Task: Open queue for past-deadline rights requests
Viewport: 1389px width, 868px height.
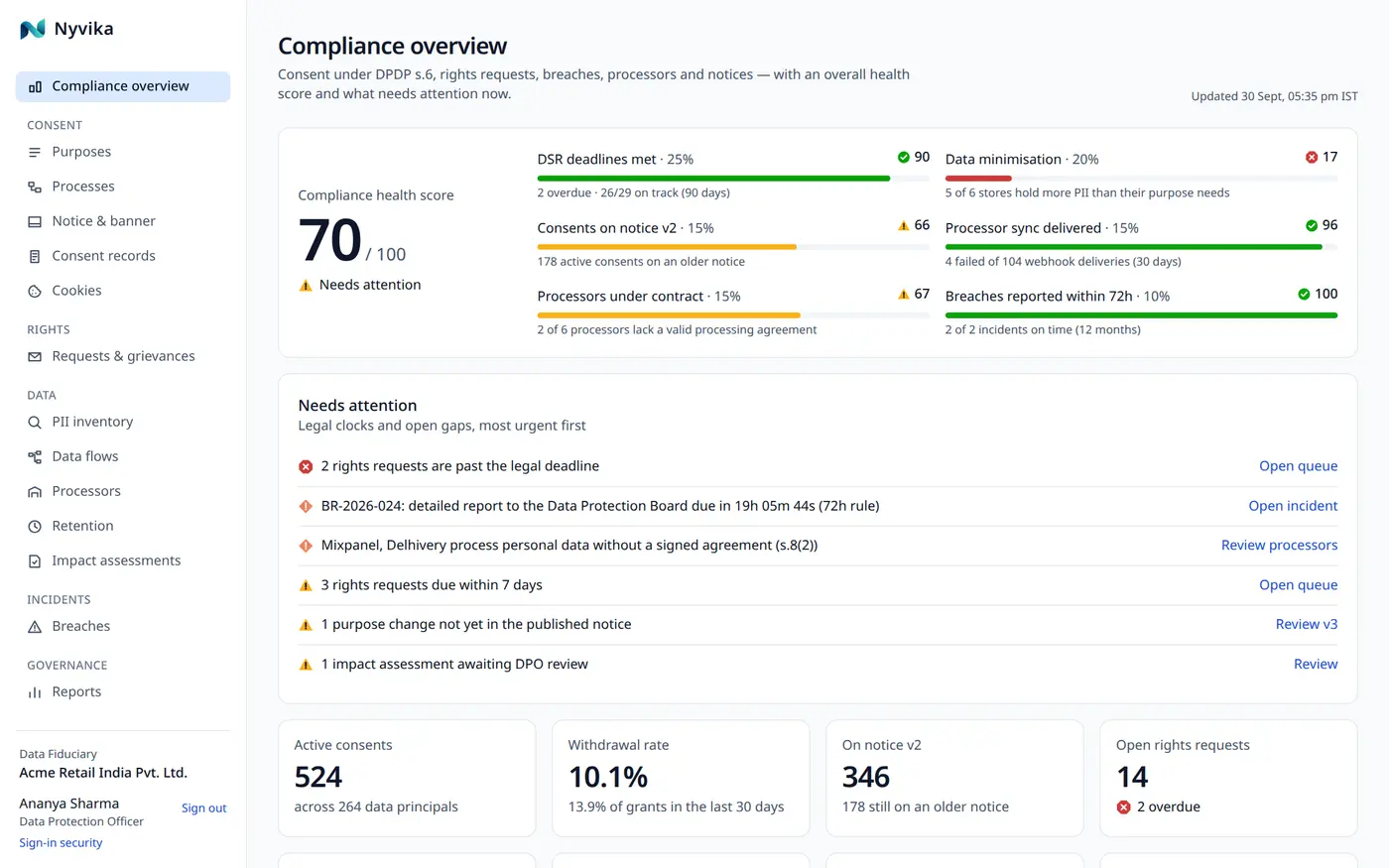Action: [x=1298, y=466]
